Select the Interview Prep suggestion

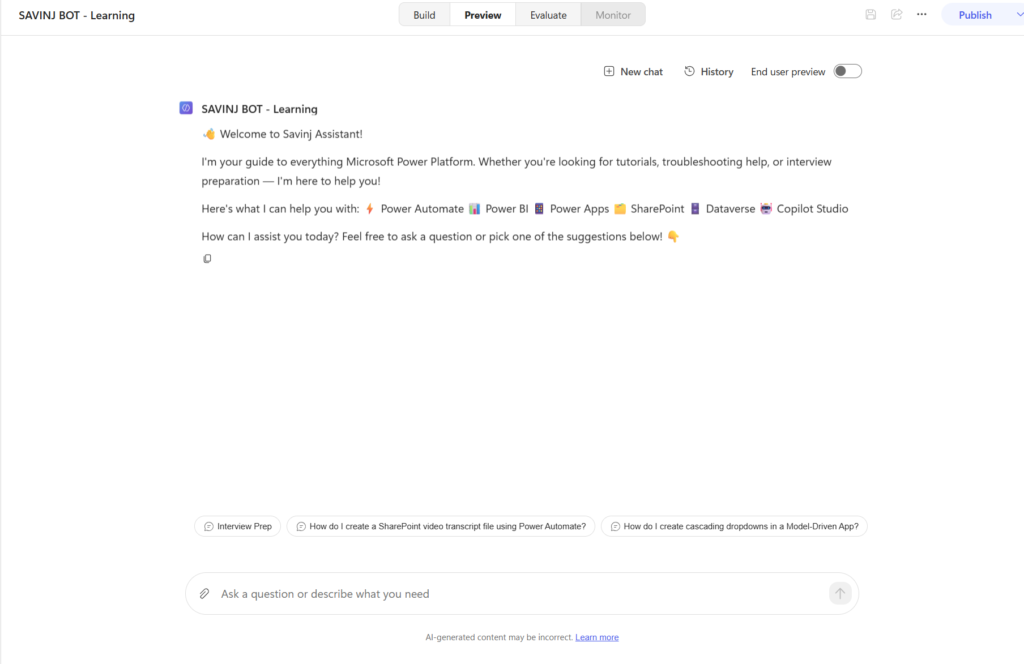pyautogui.click(x=238, y=526)
